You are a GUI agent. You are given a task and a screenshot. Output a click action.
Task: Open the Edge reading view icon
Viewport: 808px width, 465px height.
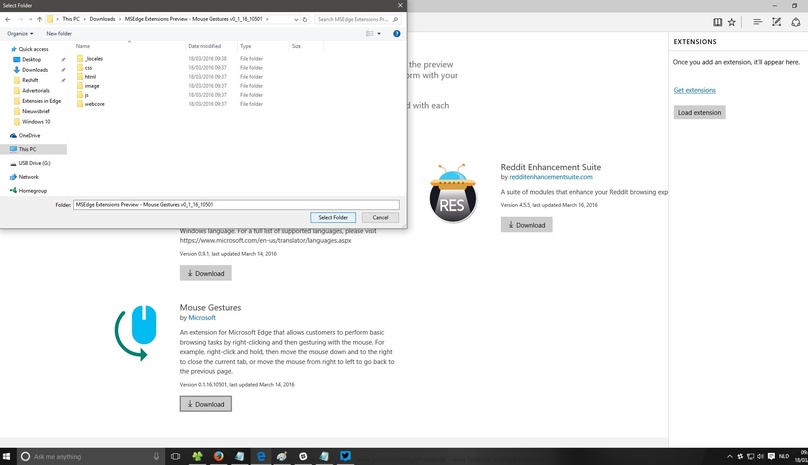coord(717,22)
